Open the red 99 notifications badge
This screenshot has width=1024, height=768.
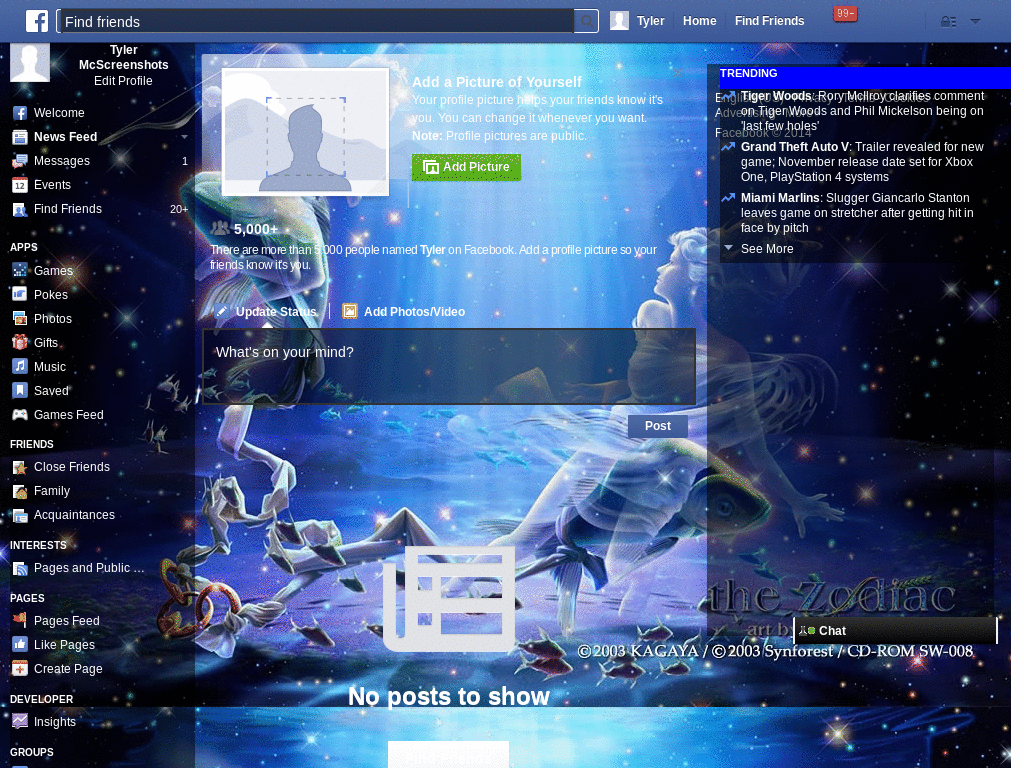(845, 14)
